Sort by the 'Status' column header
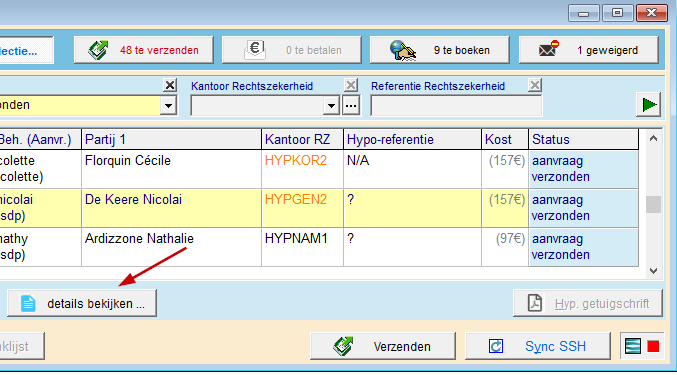This screenshot has height=375, width=677. 583,139
